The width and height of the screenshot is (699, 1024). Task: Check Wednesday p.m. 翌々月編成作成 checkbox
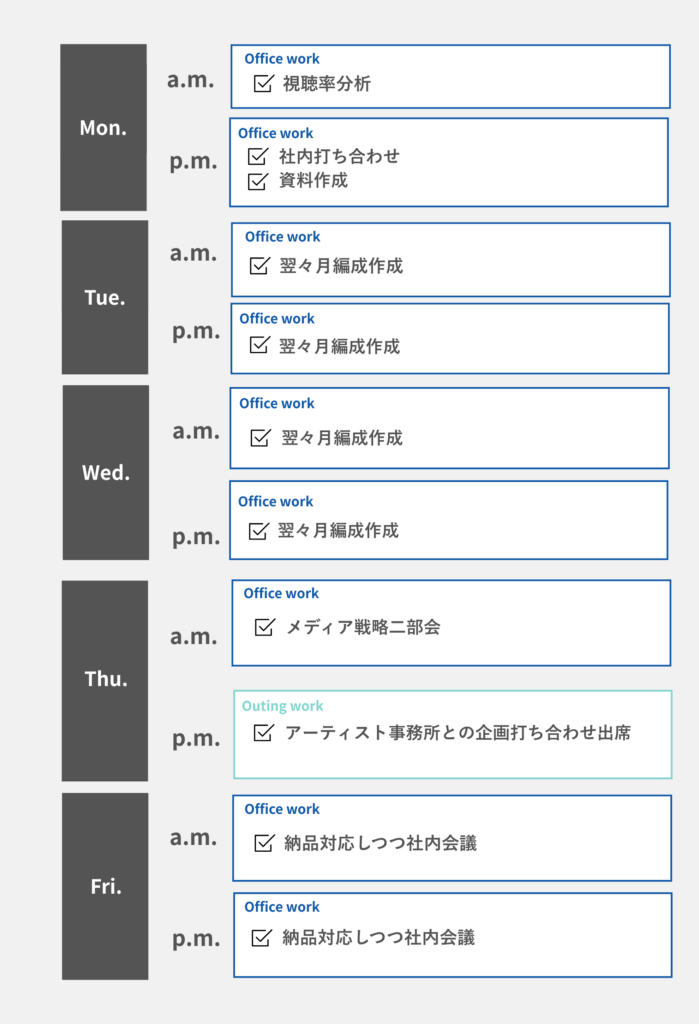point(257,530)
